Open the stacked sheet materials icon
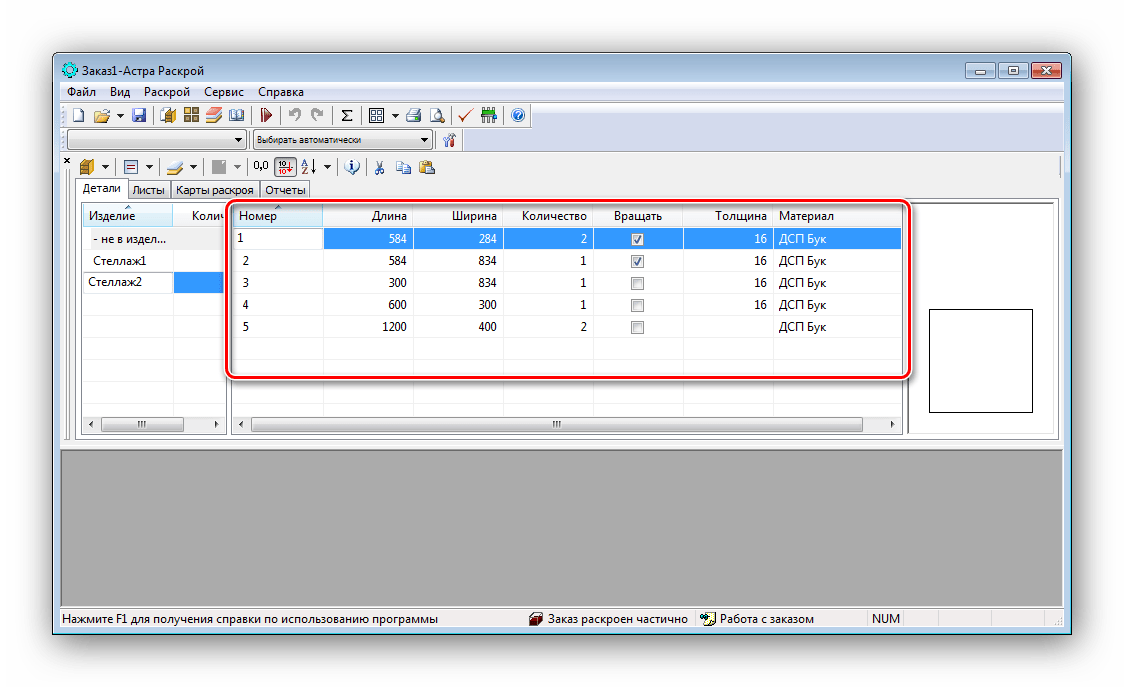The width and height of the screenshot is (1124, 687). (214, 115)
